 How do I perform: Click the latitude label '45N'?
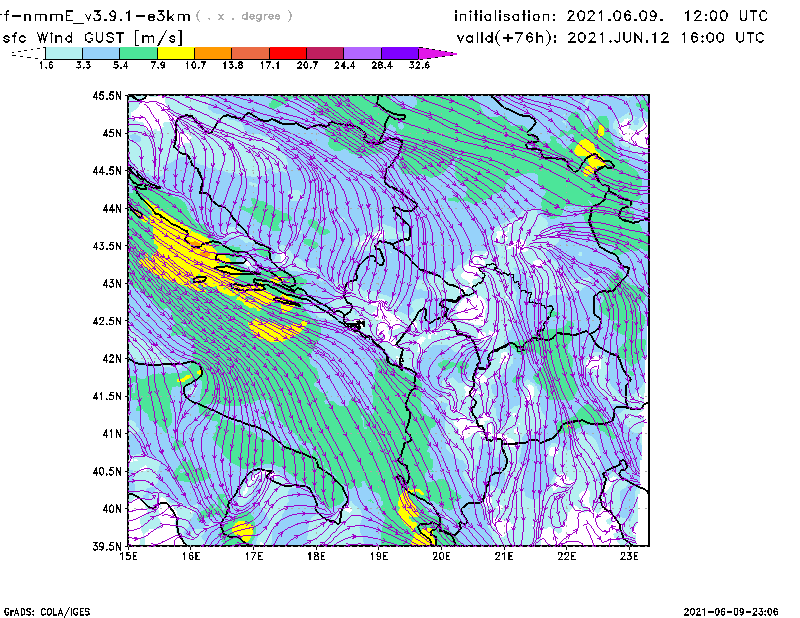tap(112, 133)
